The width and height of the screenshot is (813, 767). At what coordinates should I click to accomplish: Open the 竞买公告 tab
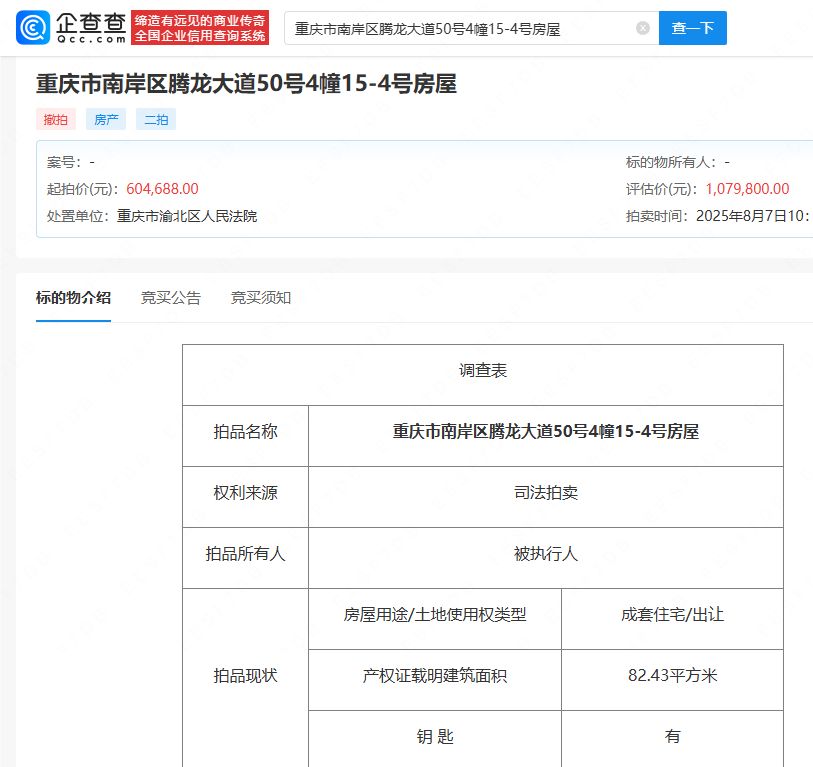click(x=170, y=298)
